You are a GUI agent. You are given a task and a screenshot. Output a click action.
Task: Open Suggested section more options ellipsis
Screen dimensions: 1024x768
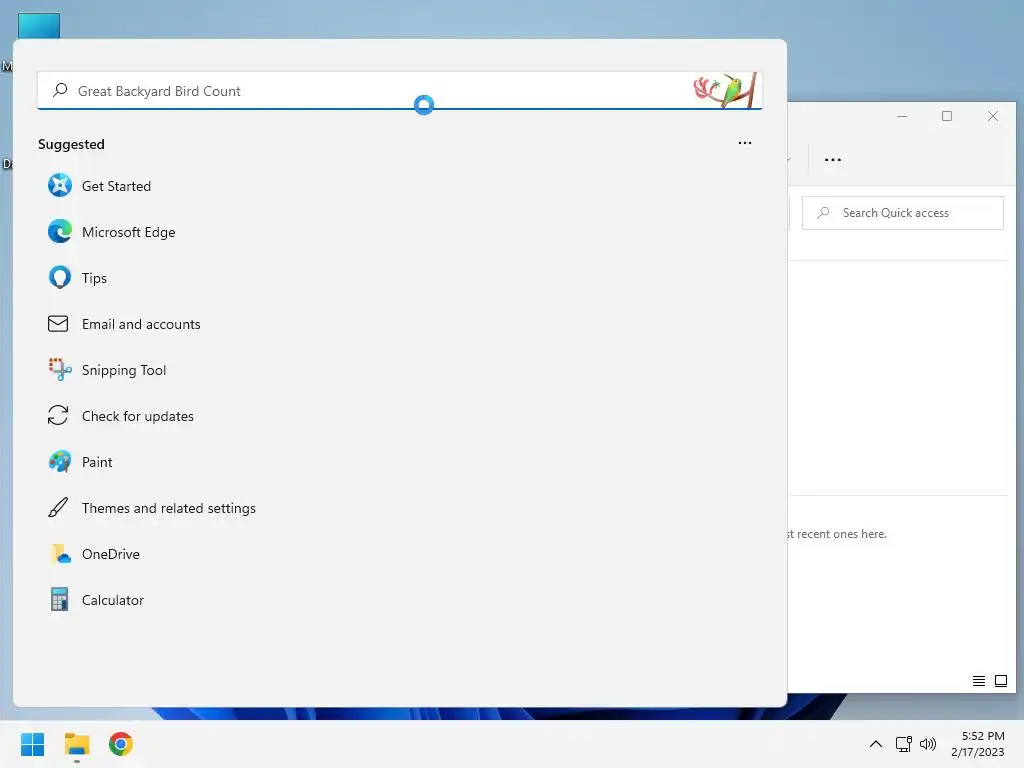coord(744,143)
